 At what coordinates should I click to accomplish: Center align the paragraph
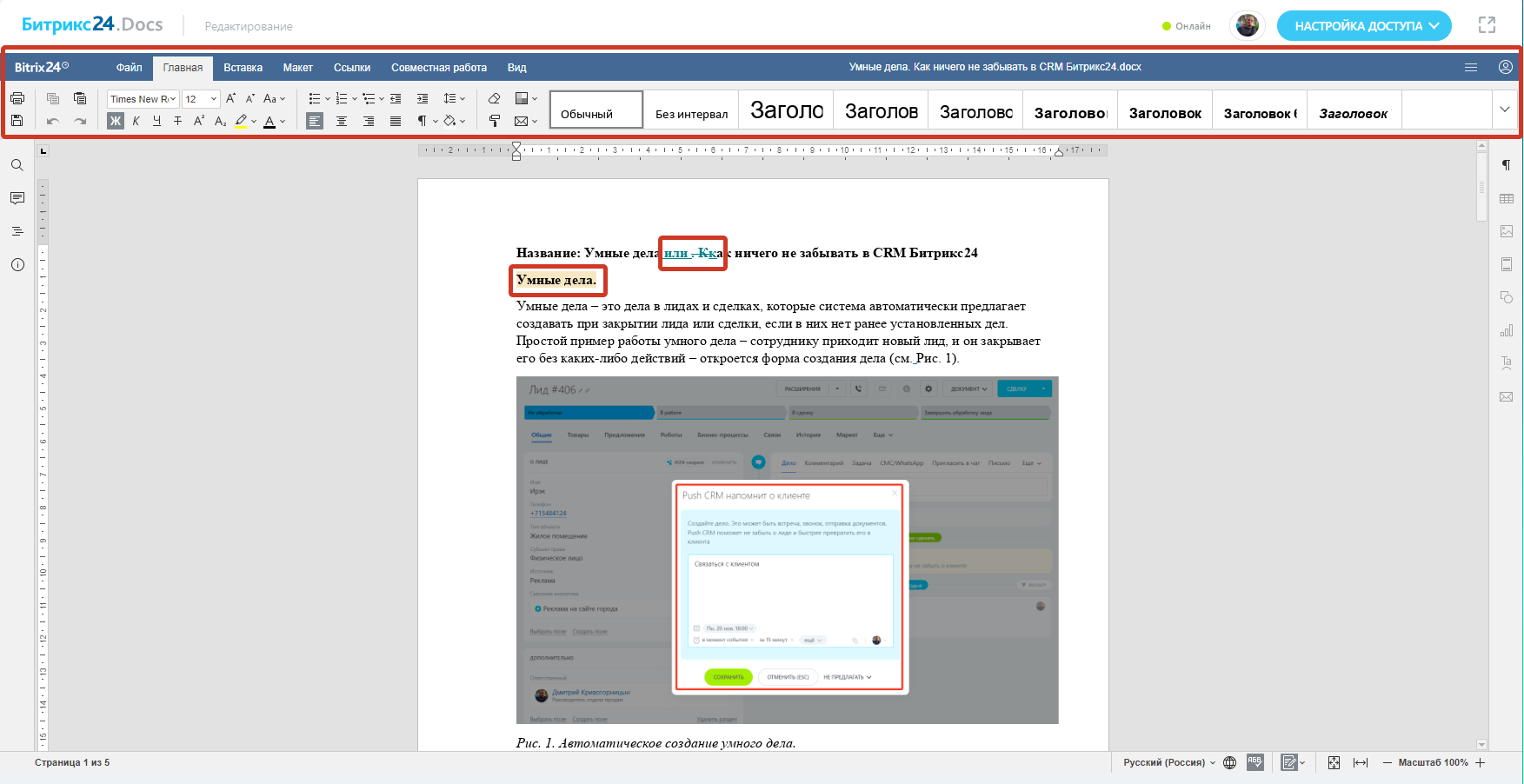[x=342, y=121]
